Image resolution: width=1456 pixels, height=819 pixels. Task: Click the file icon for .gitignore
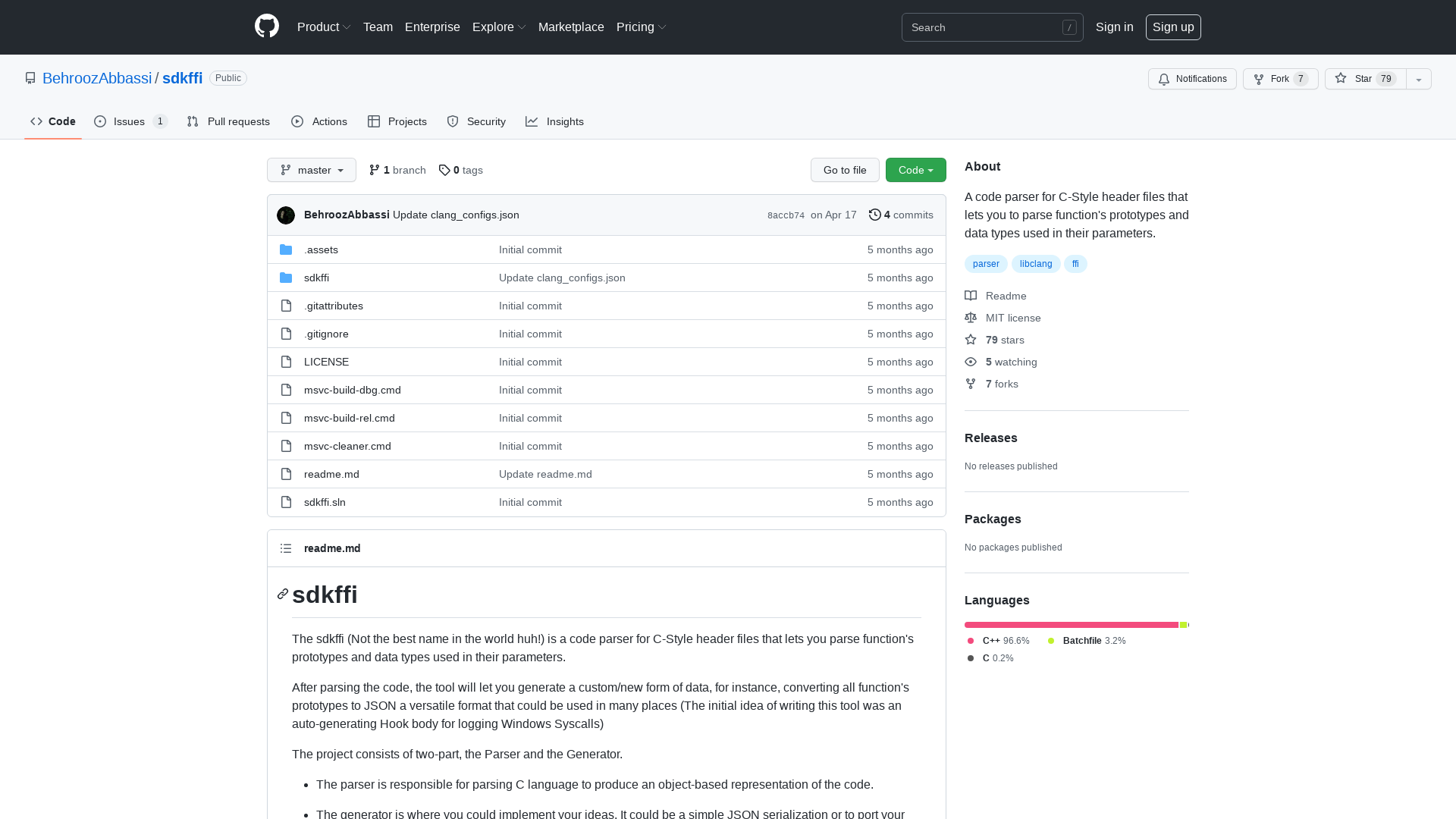pyautogui.click(x=286, y=334)
